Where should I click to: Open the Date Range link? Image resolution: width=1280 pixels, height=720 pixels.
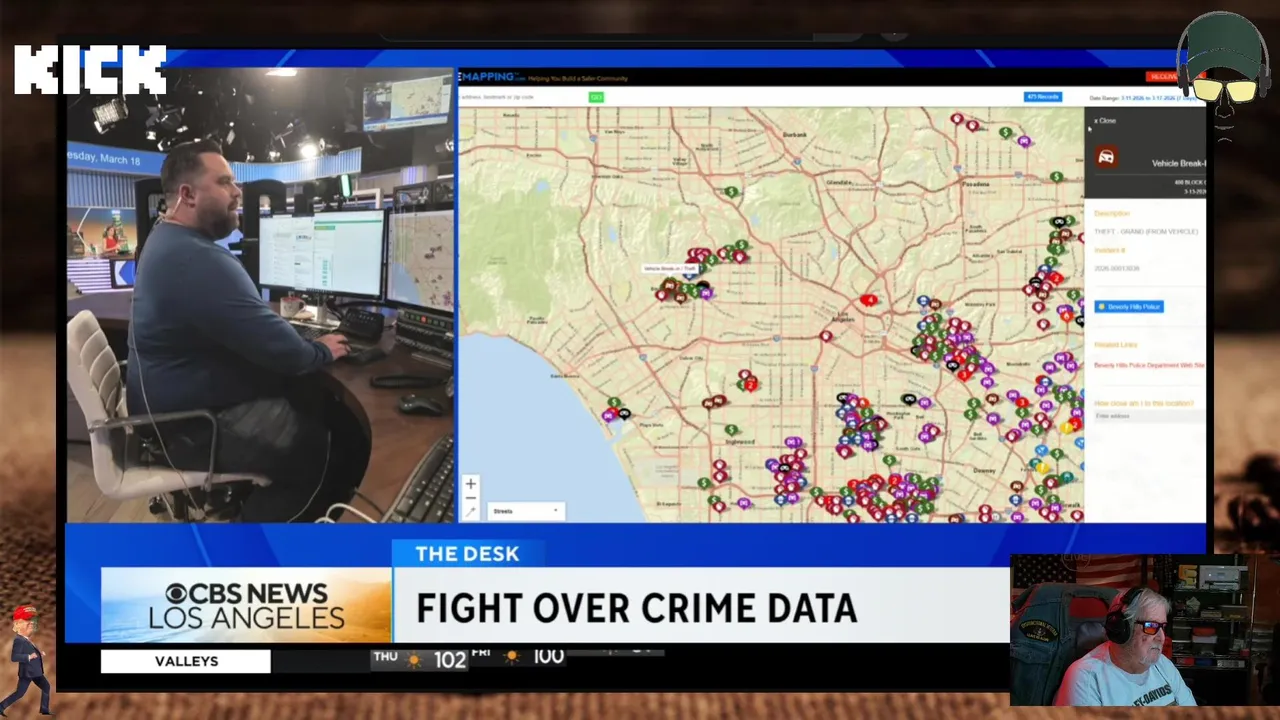[x=1157, y=98]
